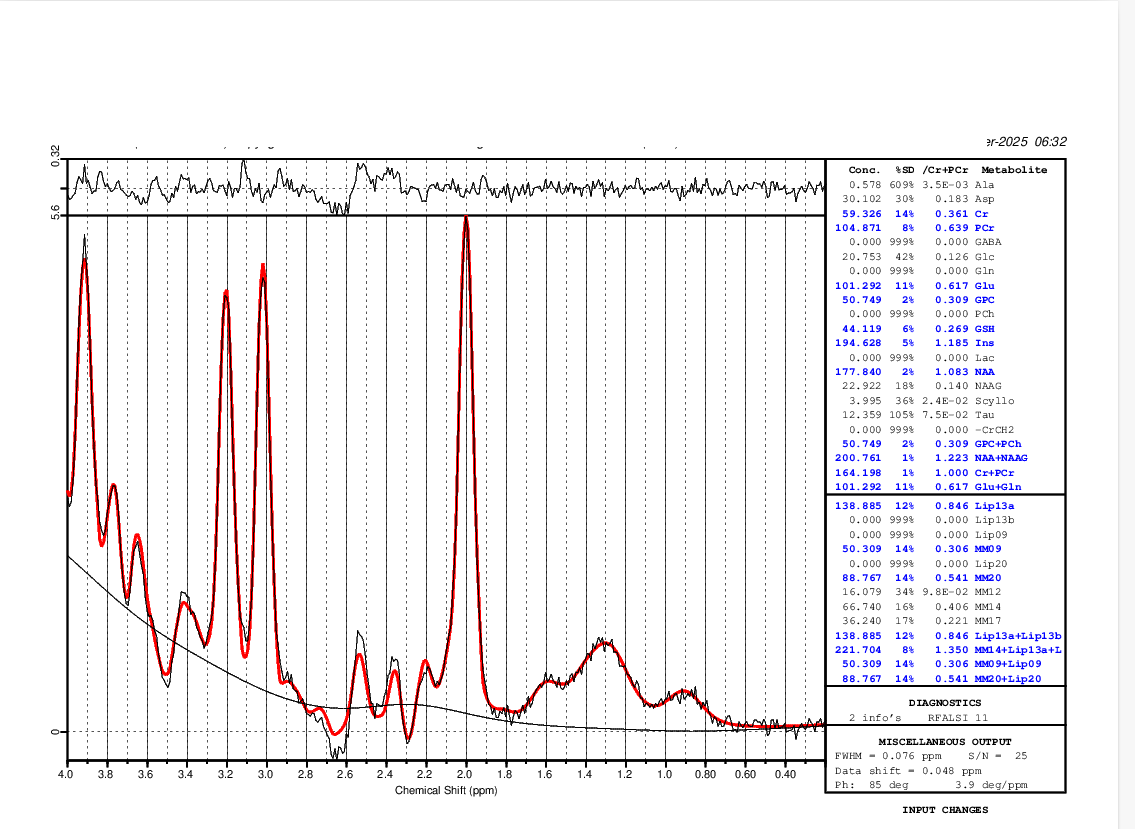Image resolution: width=1135 pixels, height=829 pixels.
Task: Click the DIAGNOSTICS section heading
Action: [x=945, y=703]
